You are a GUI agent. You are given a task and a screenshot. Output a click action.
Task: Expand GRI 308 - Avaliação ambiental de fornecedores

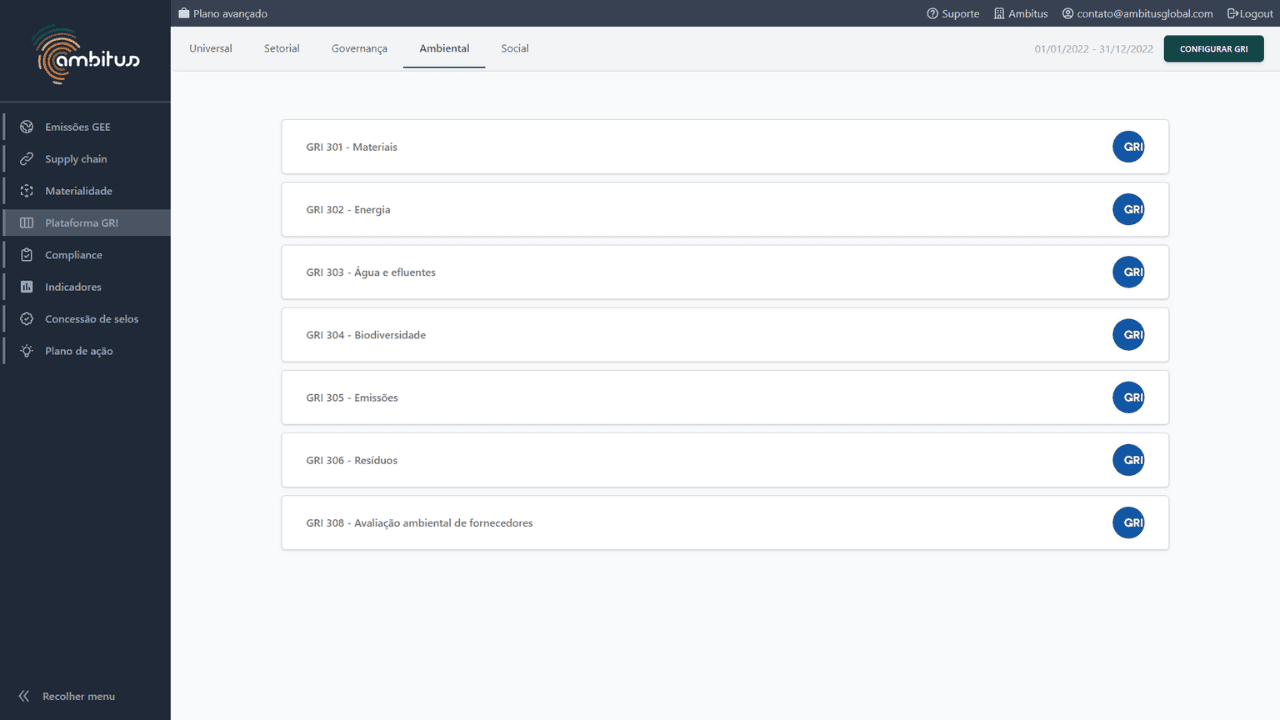(x=725, y=523)
